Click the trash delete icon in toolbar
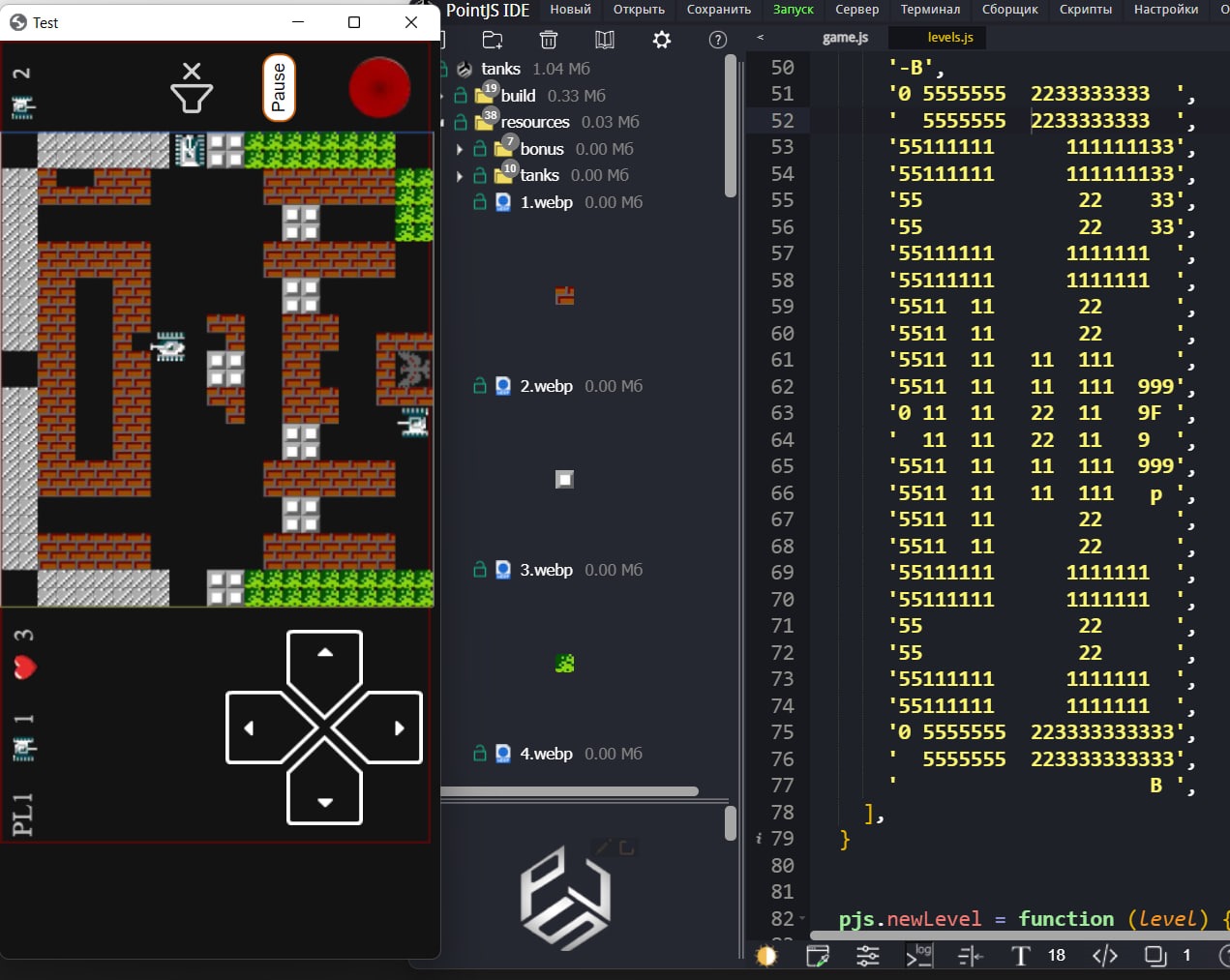This screenshot has height=980, width=1230. 549,40
